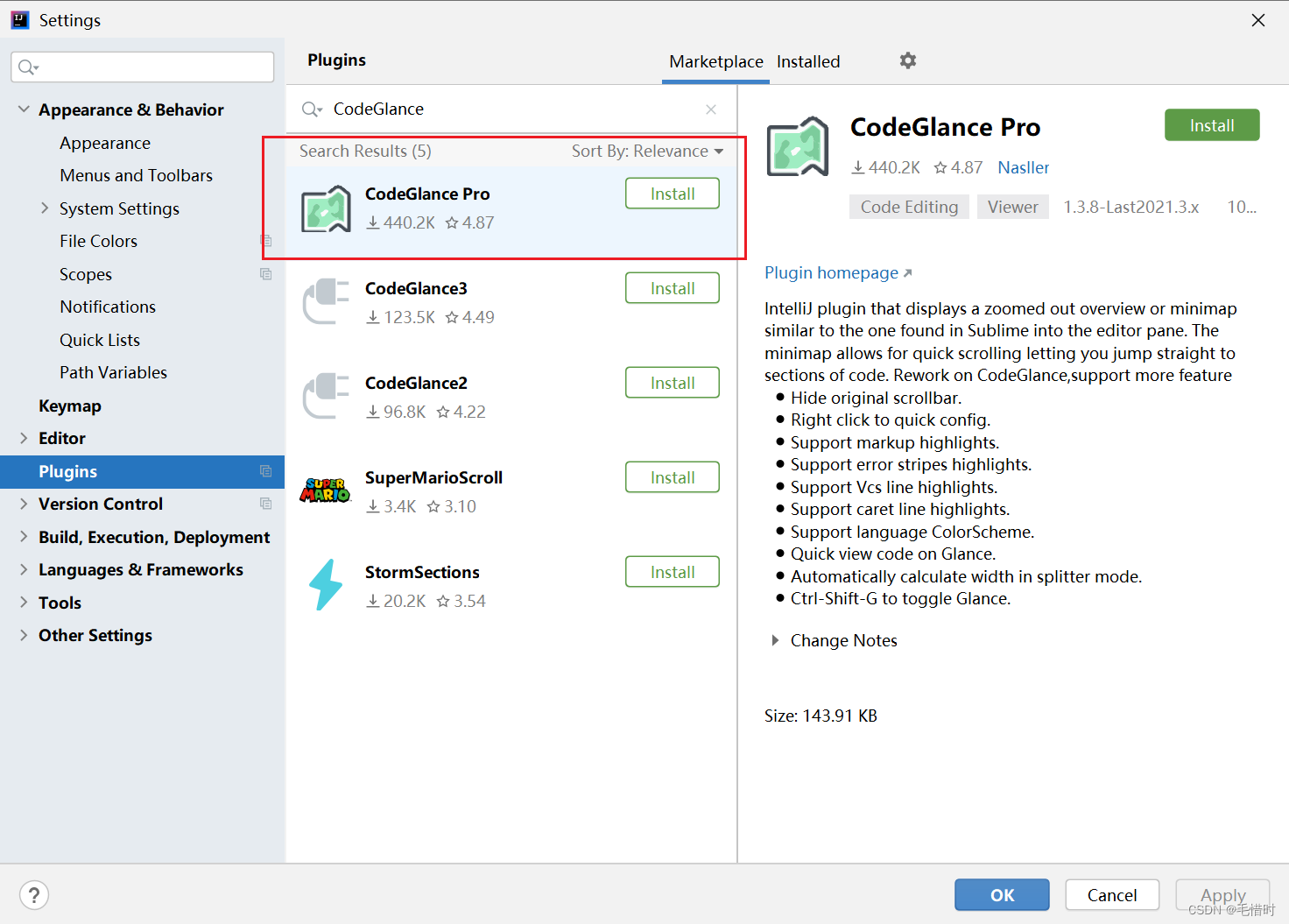
Task: Open the Sort By Relevance dropdown
Action: 647,151
